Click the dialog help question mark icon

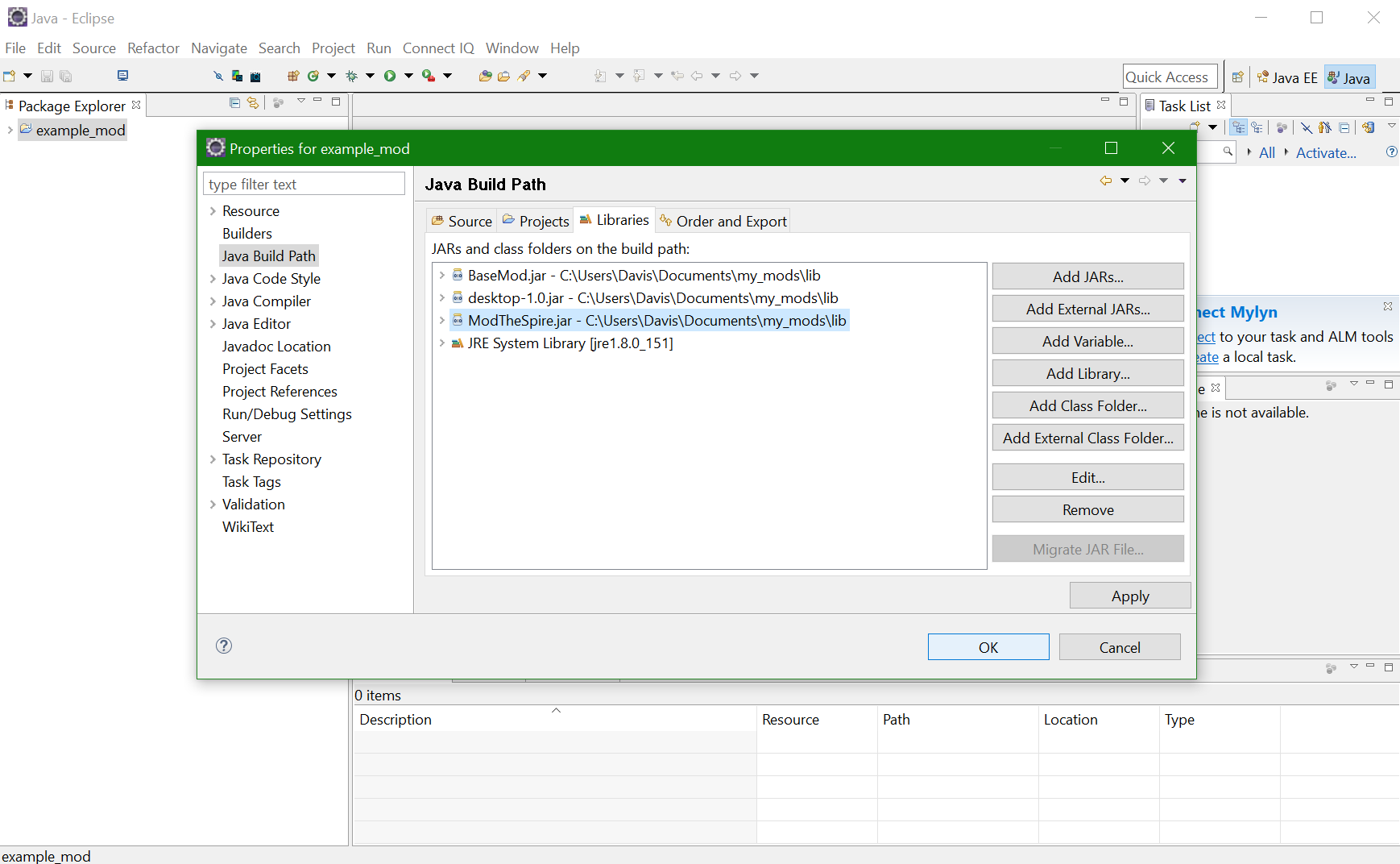click(224, 646)
